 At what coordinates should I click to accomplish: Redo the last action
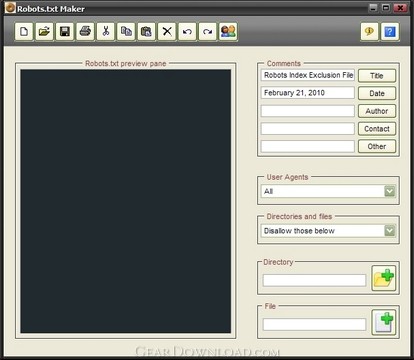[208, 32]
